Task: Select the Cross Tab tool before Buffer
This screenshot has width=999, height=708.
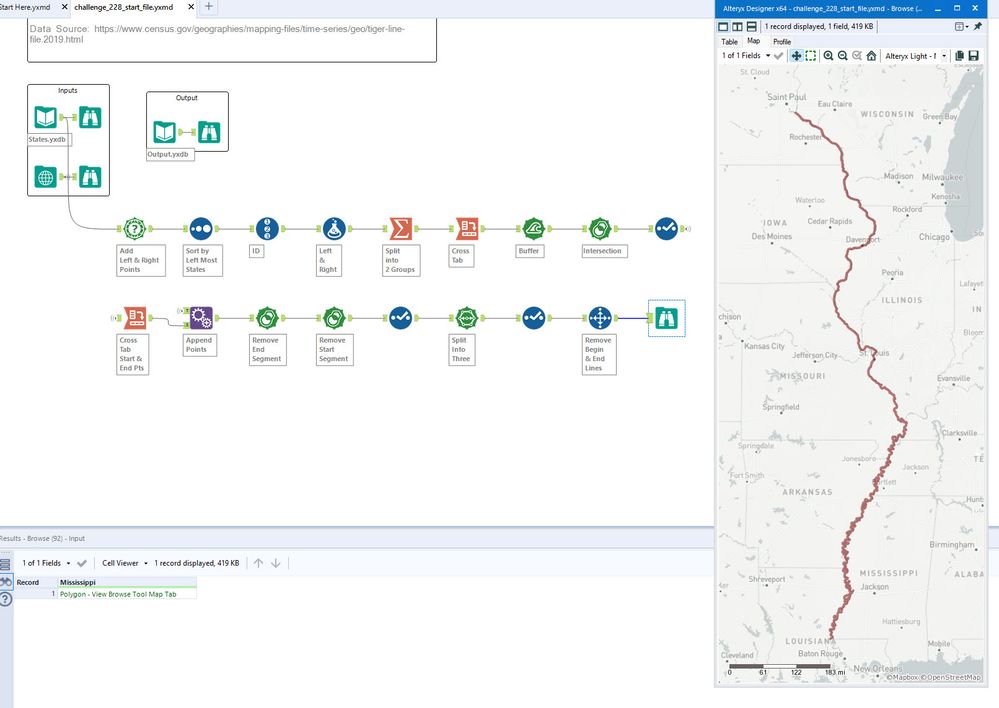Action: (x=467, y=228)
